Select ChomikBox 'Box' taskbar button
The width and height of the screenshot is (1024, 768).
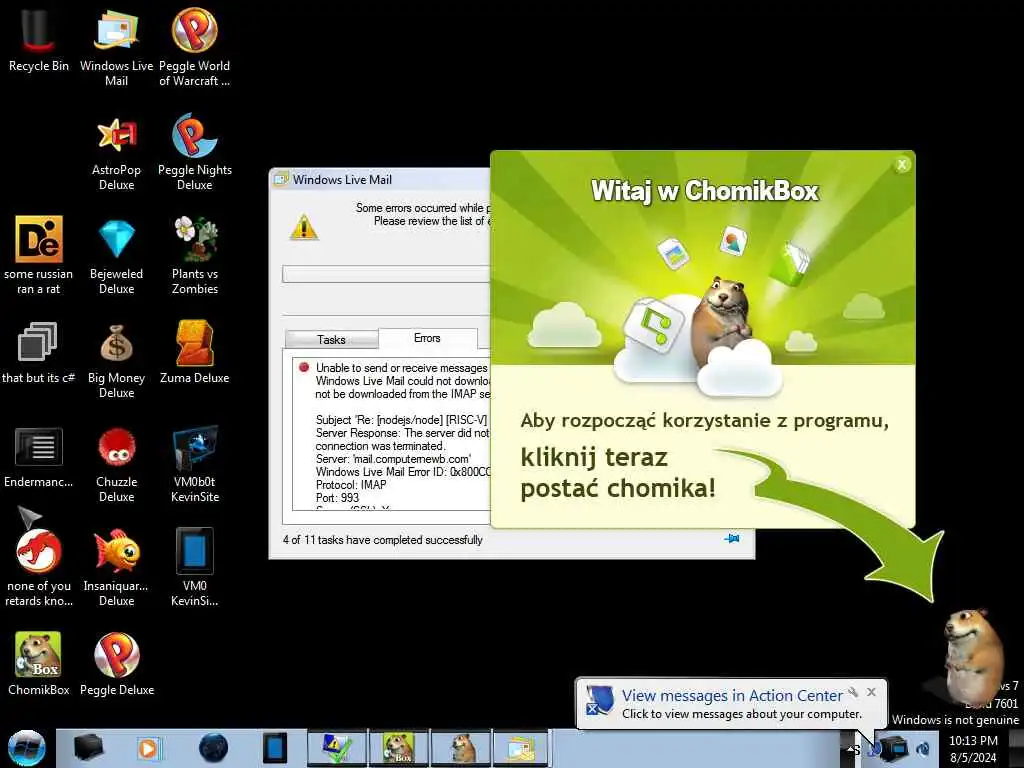coord(398,748)
